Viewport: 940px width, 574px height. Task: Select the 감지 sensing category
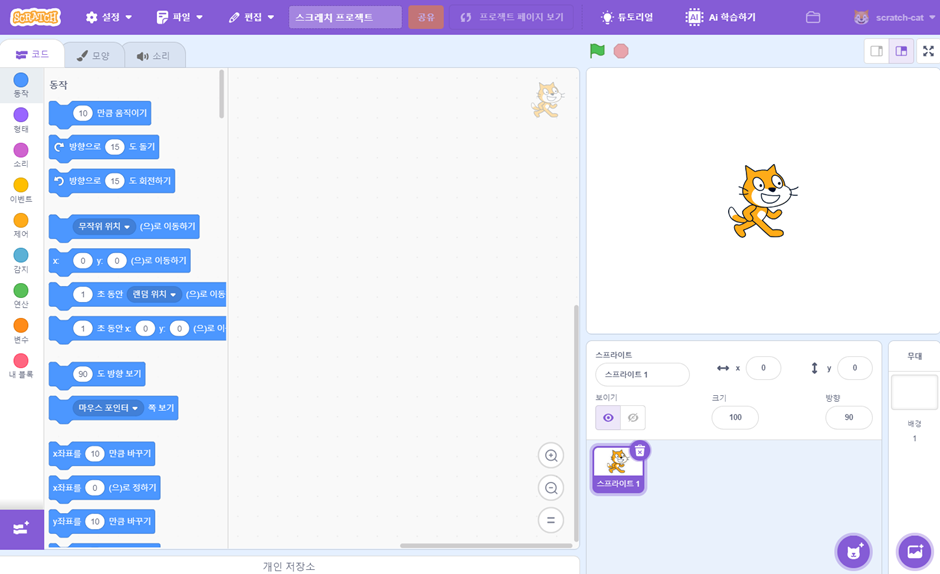[x=21, y=260]
